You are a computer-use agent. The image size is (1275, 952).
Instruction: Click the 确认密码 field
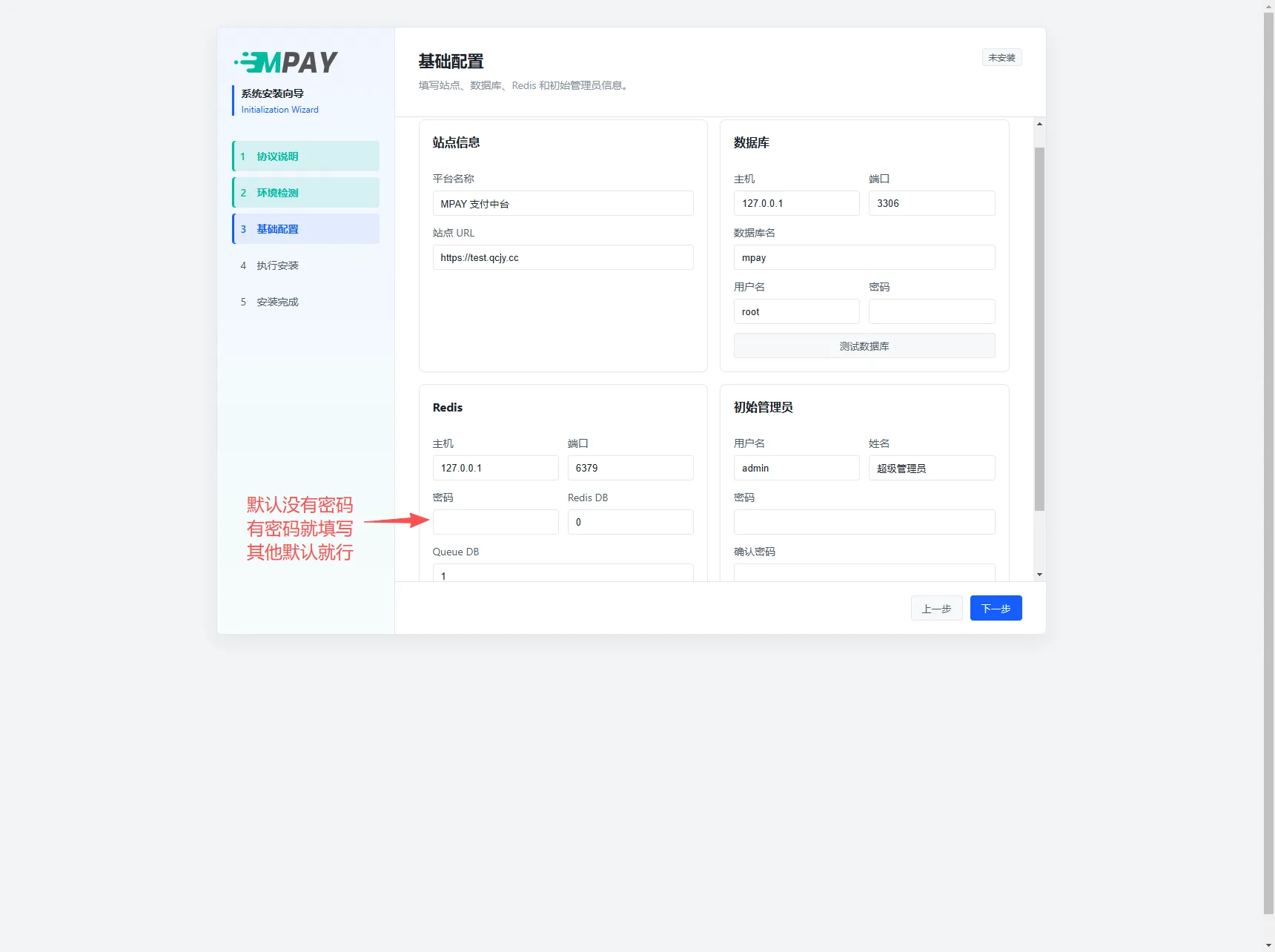pos(864,573)
